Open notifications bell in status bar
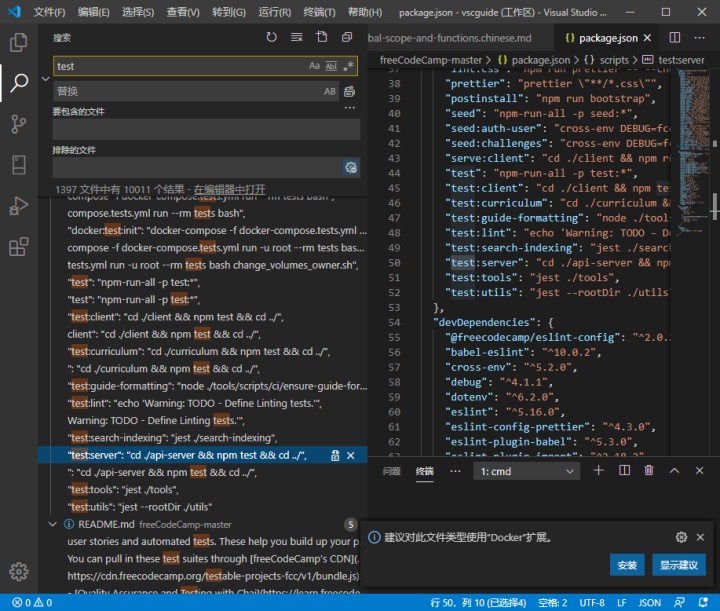The height and width of the screenshot is (611, 720). [703, 603]
